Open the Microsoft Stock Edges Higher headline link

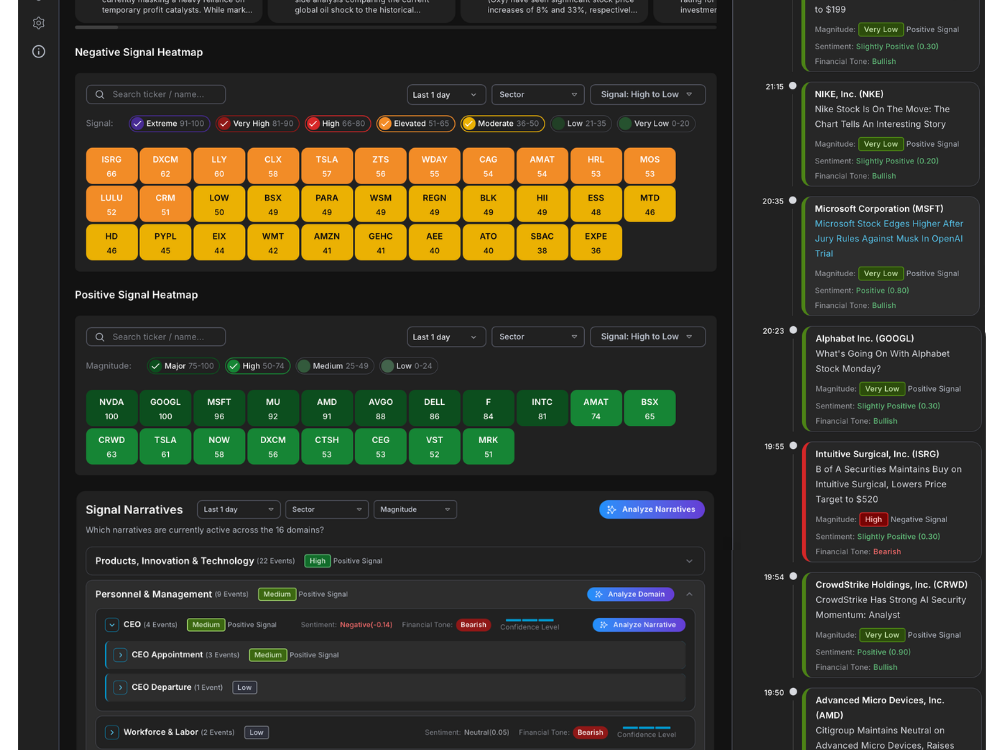click(888, 239)
